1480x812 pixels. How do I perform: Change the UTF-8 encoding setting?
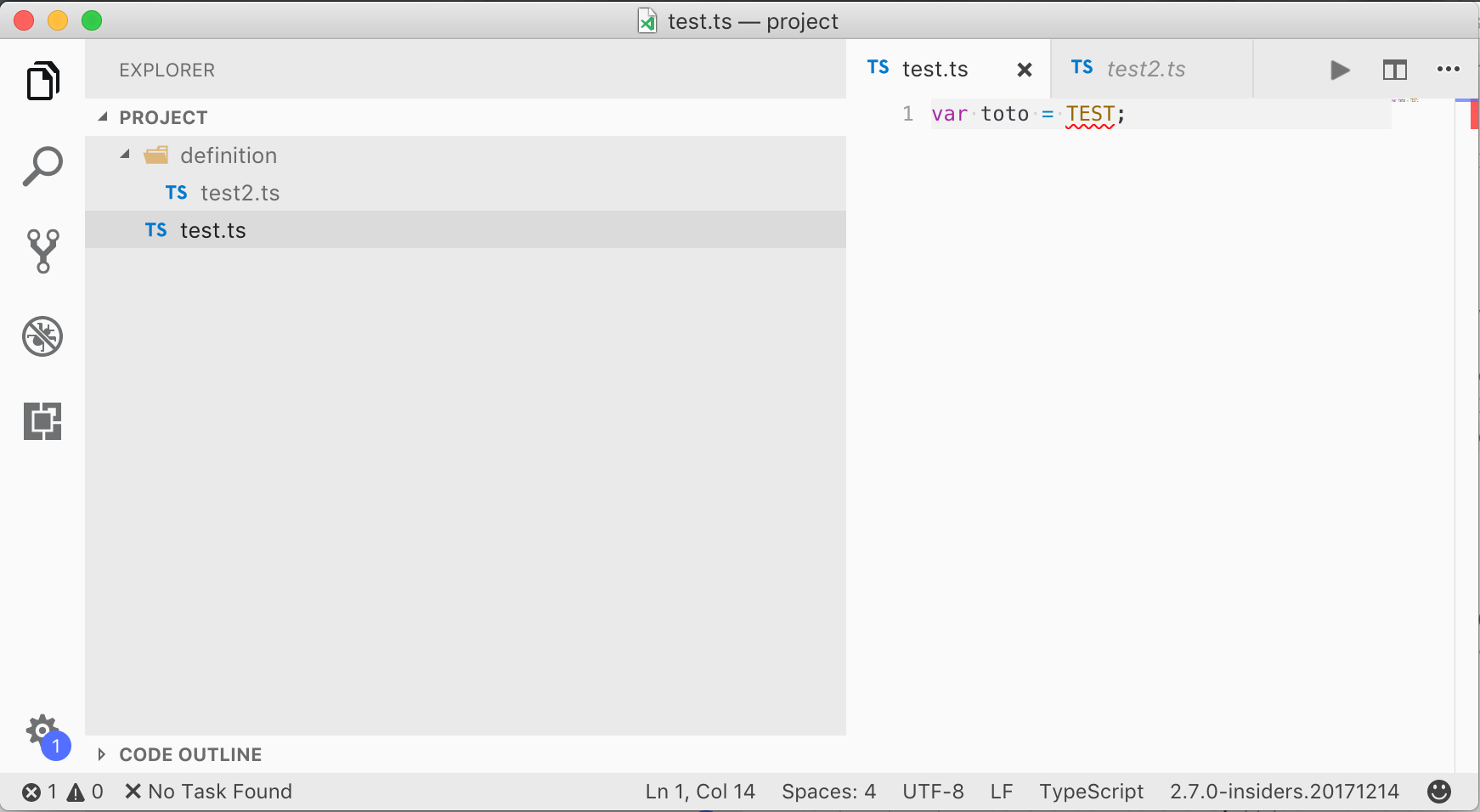pyautogui.click(x=932, y=791)
